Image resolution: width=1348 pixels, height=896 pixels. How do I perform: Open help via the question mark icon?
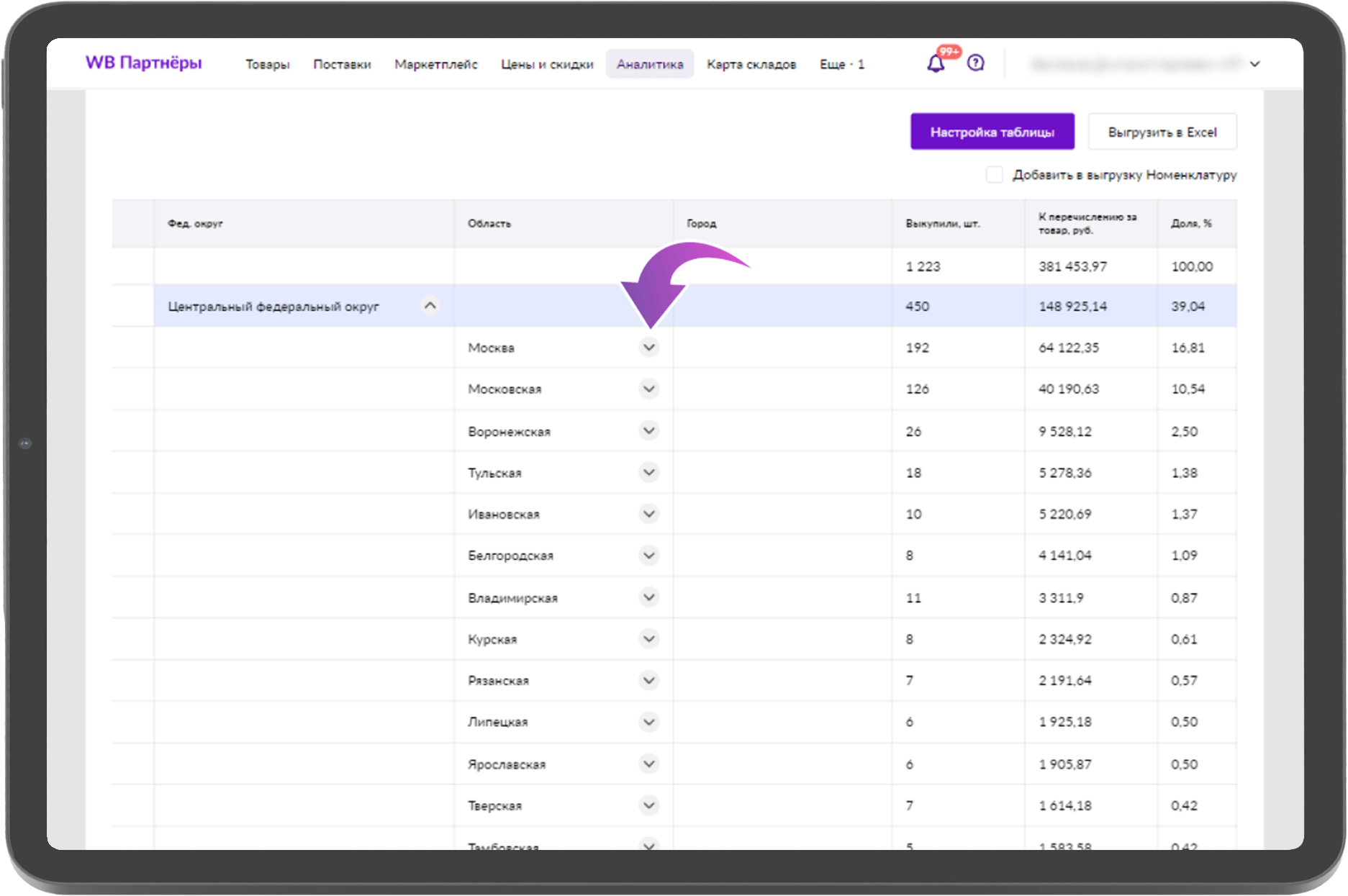click(x=975, y=63)
